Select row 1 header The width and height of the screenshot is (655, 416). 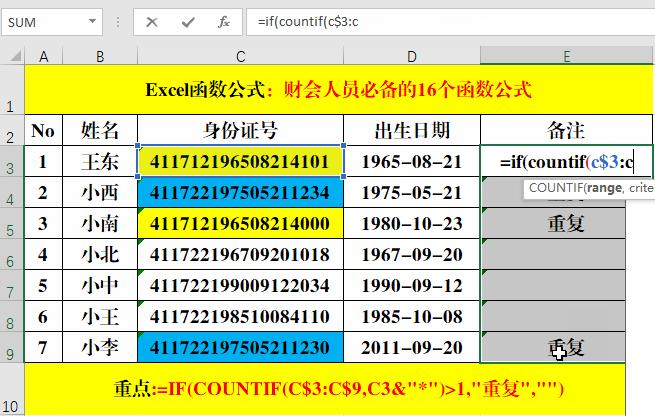pyautogui.click(x=12, y=89)
